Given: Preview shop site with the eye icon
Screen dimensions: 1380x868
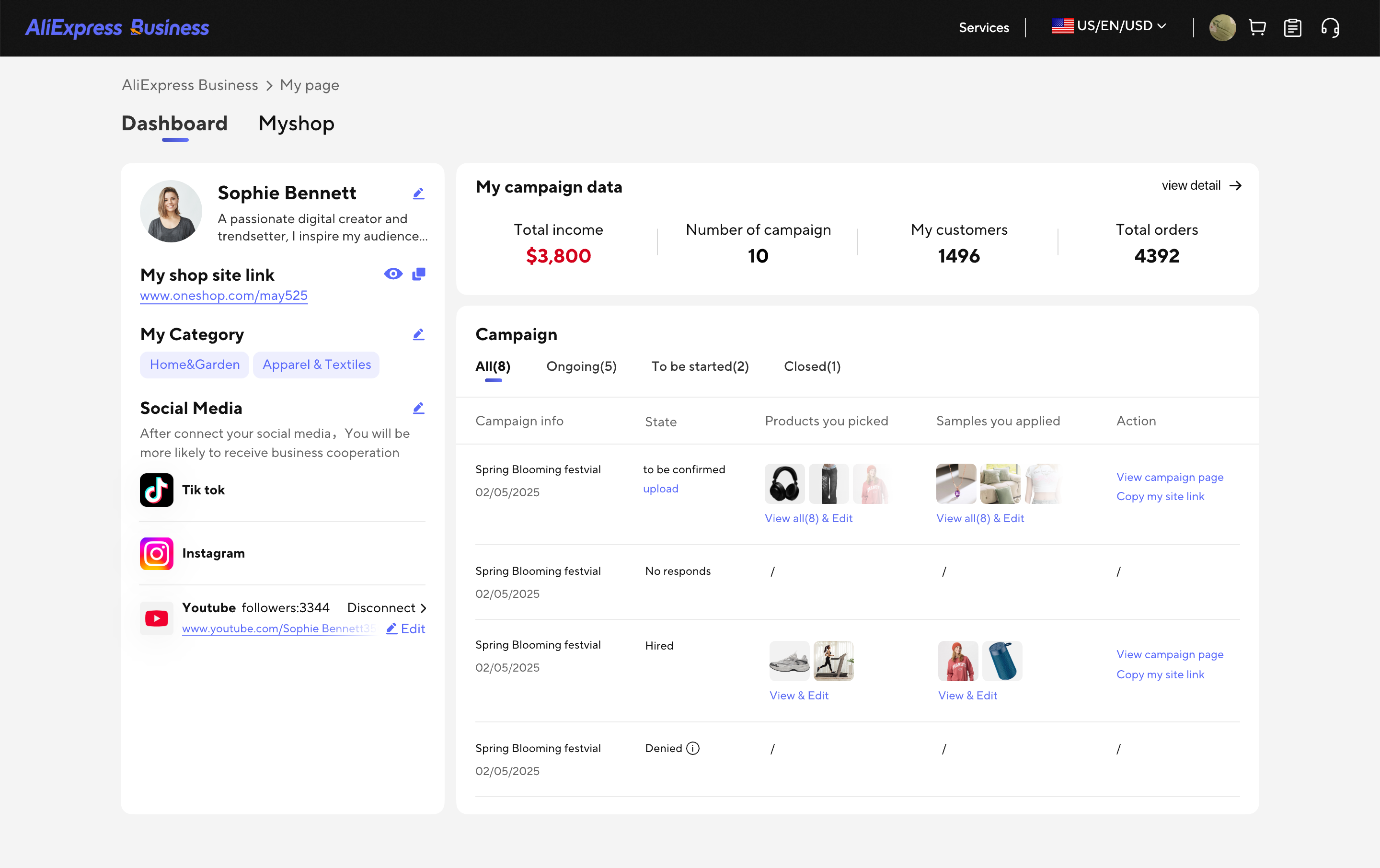Looking at the screenshot, I should pos(392,274).
